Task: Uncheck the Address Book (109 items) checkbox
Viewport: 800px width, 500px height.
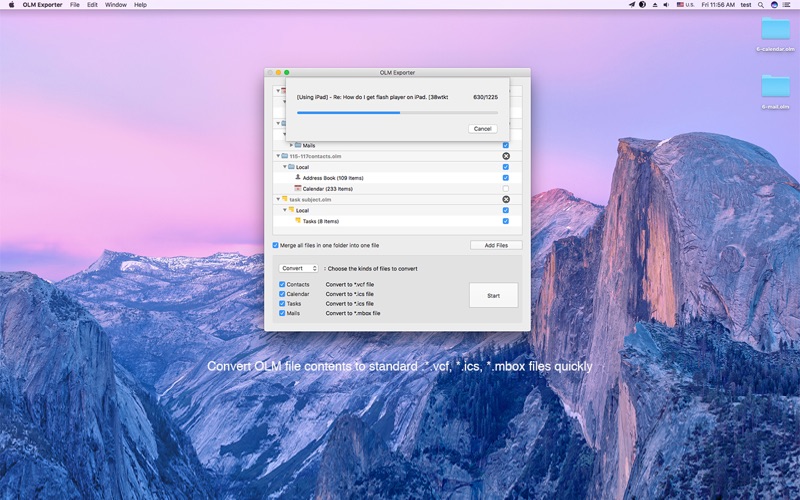Action: pos(506,178)
